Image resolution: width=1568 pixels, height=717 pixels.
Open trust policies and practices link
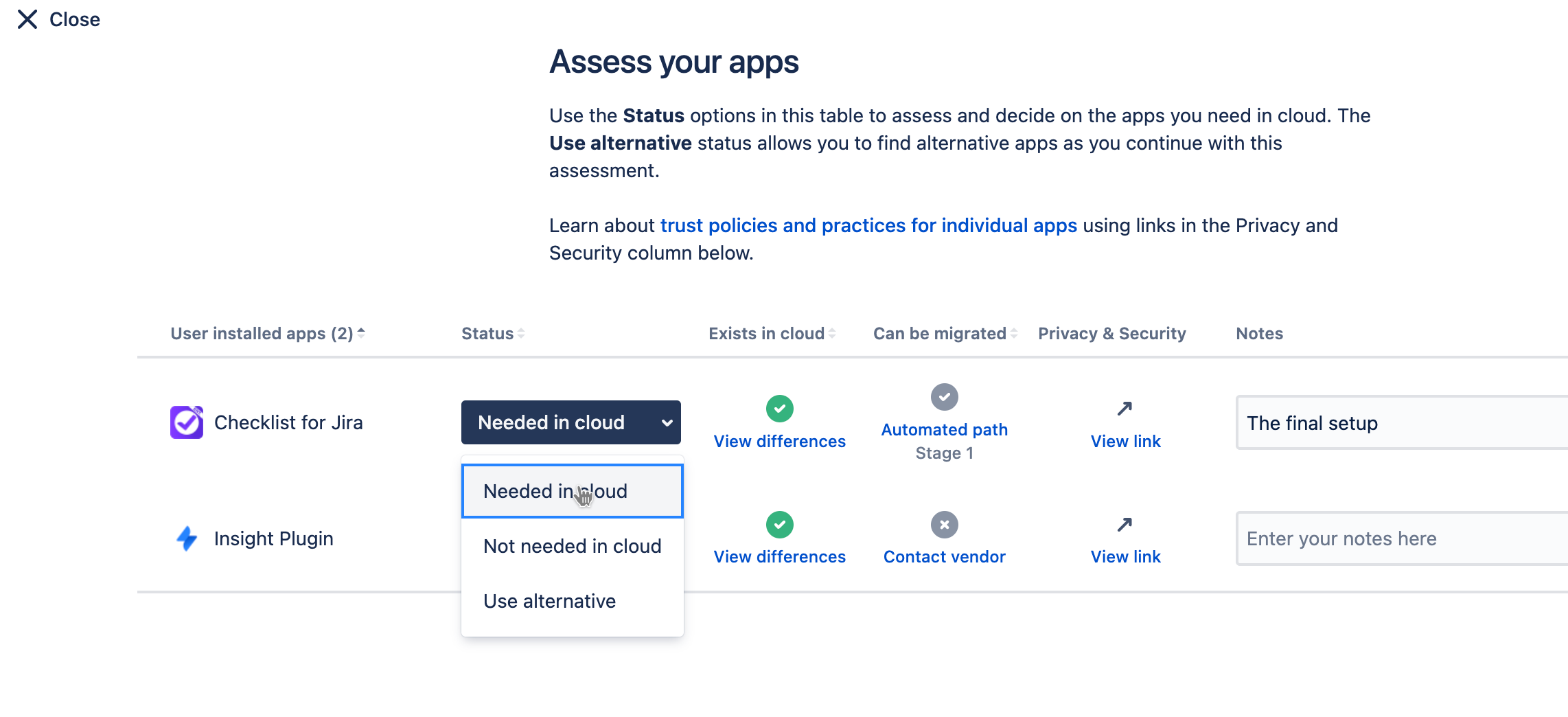(868, 225)
